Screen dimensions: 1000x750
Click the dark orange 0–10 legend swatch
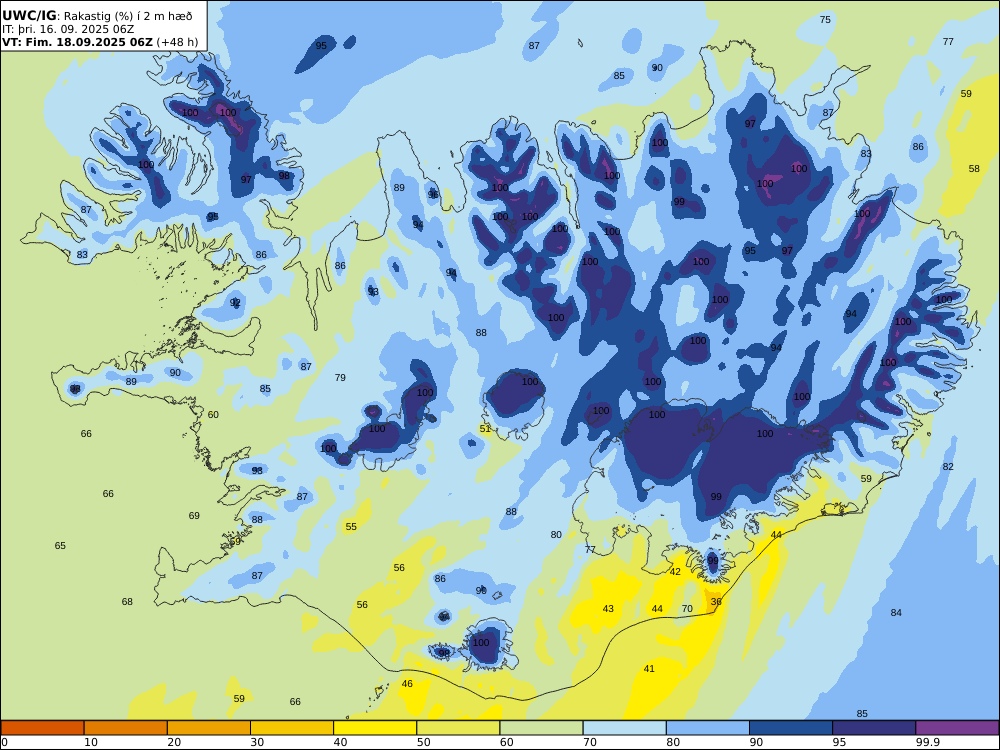(x=42, y=728)
